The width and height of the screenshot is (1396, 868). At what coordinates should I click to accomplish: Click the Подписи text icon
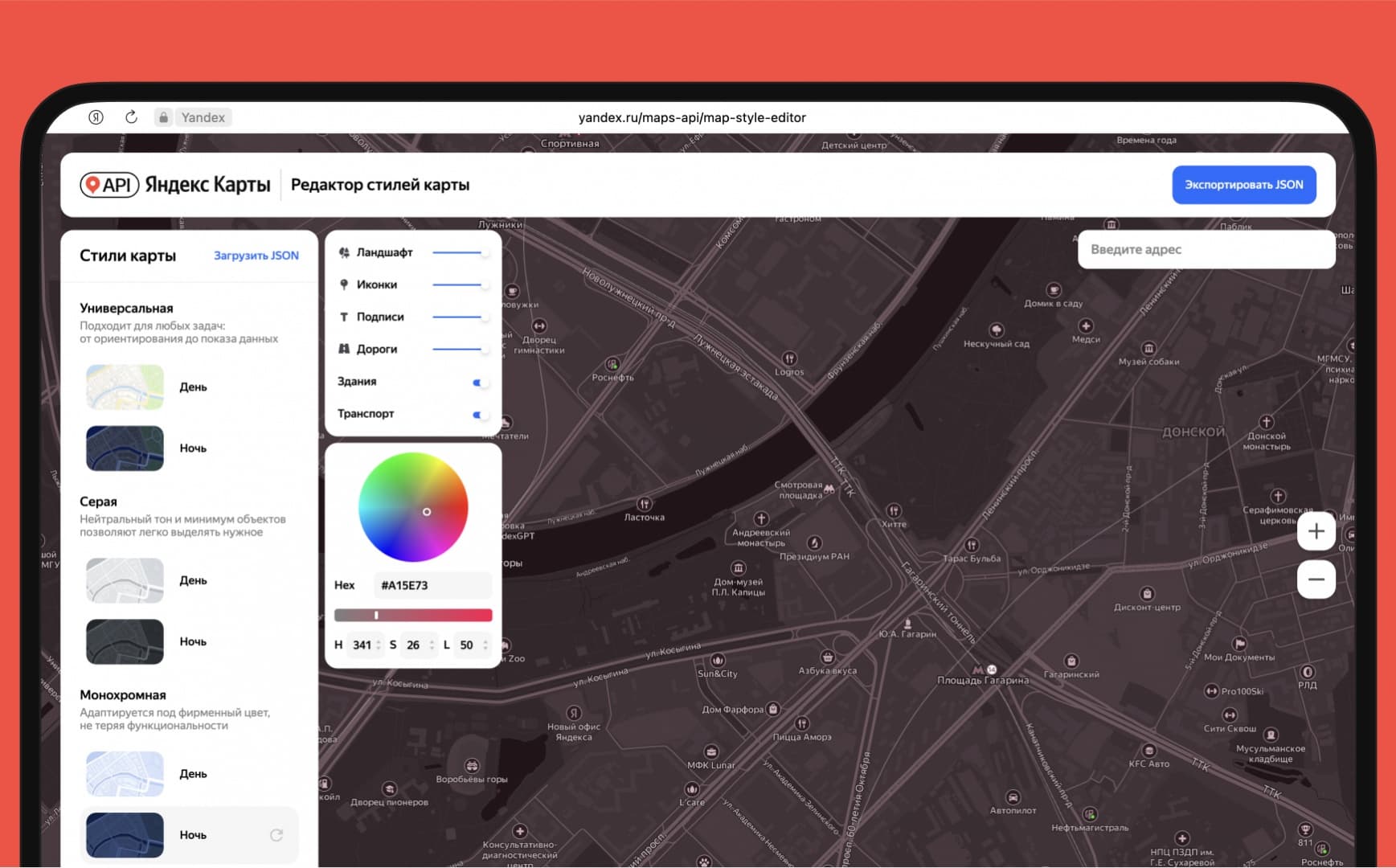(344, 317)
